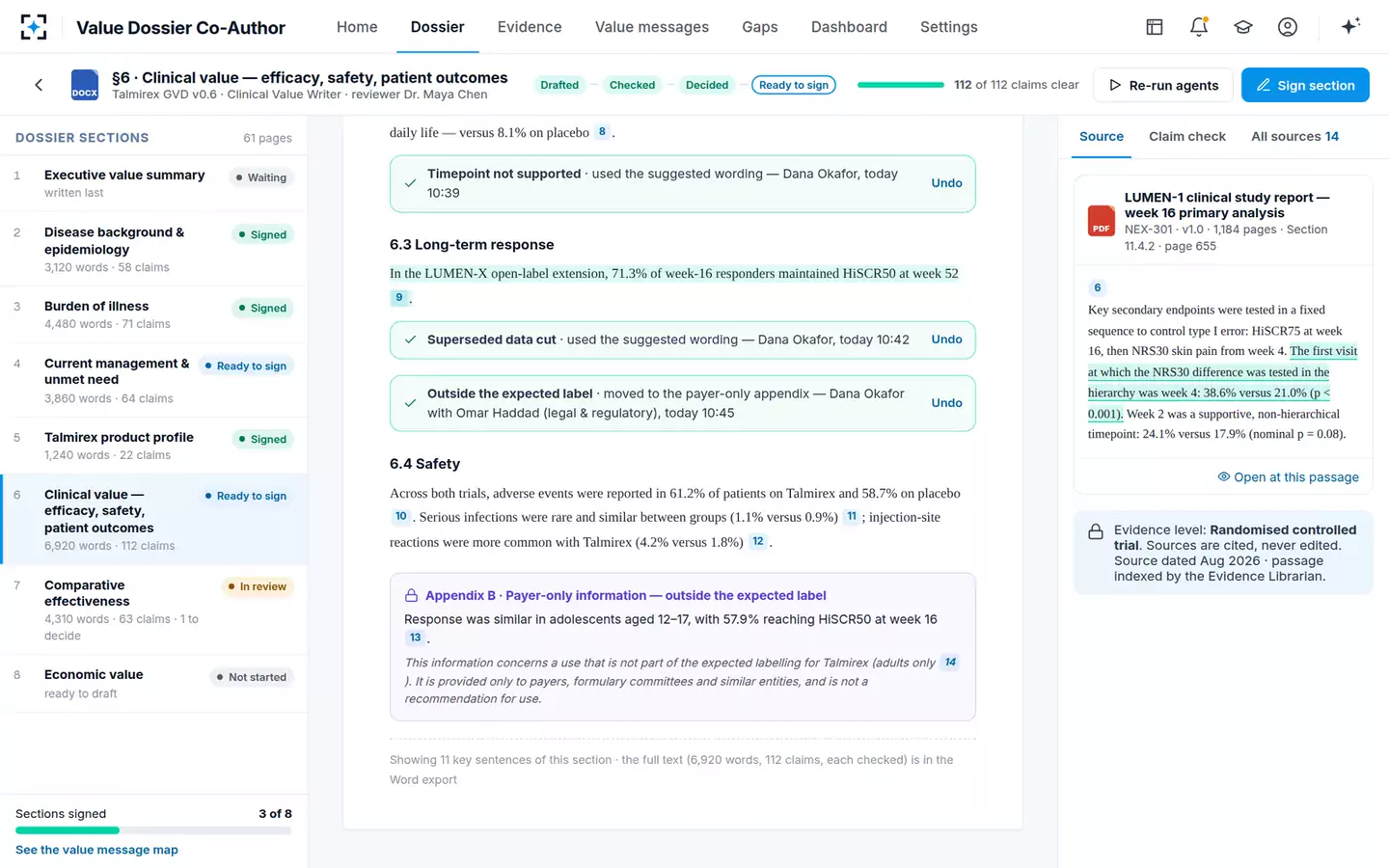Click the DOCX file icon beside section title

pos(85,85)
